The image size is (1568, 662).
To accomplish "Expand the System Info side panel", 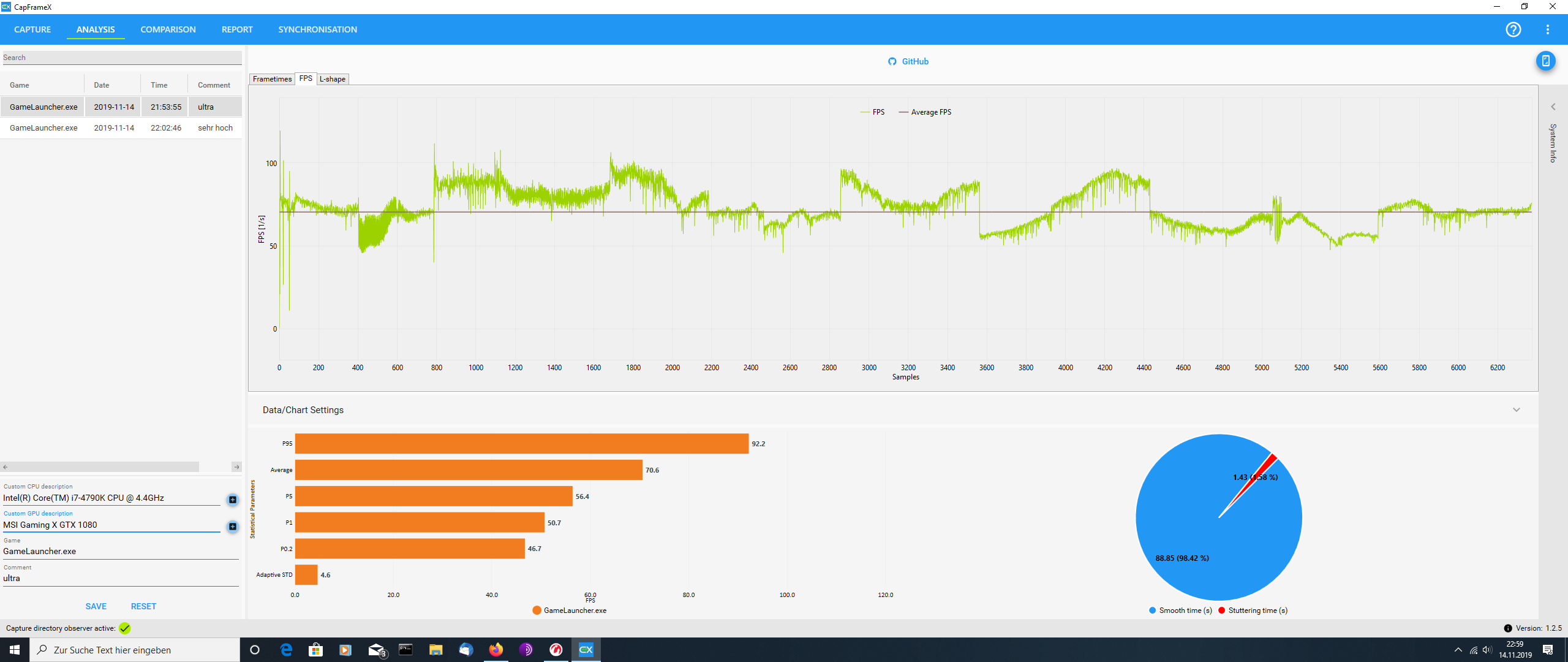I will 1553,107.
